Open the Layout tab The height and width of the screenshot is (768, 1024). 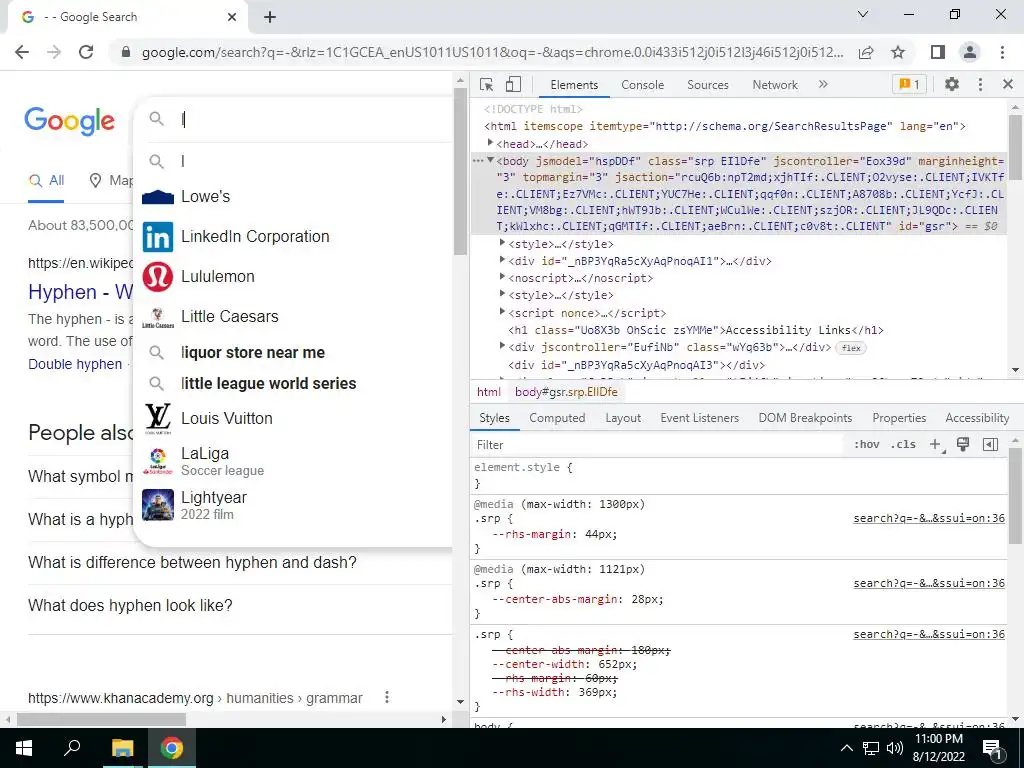[623, 418]
